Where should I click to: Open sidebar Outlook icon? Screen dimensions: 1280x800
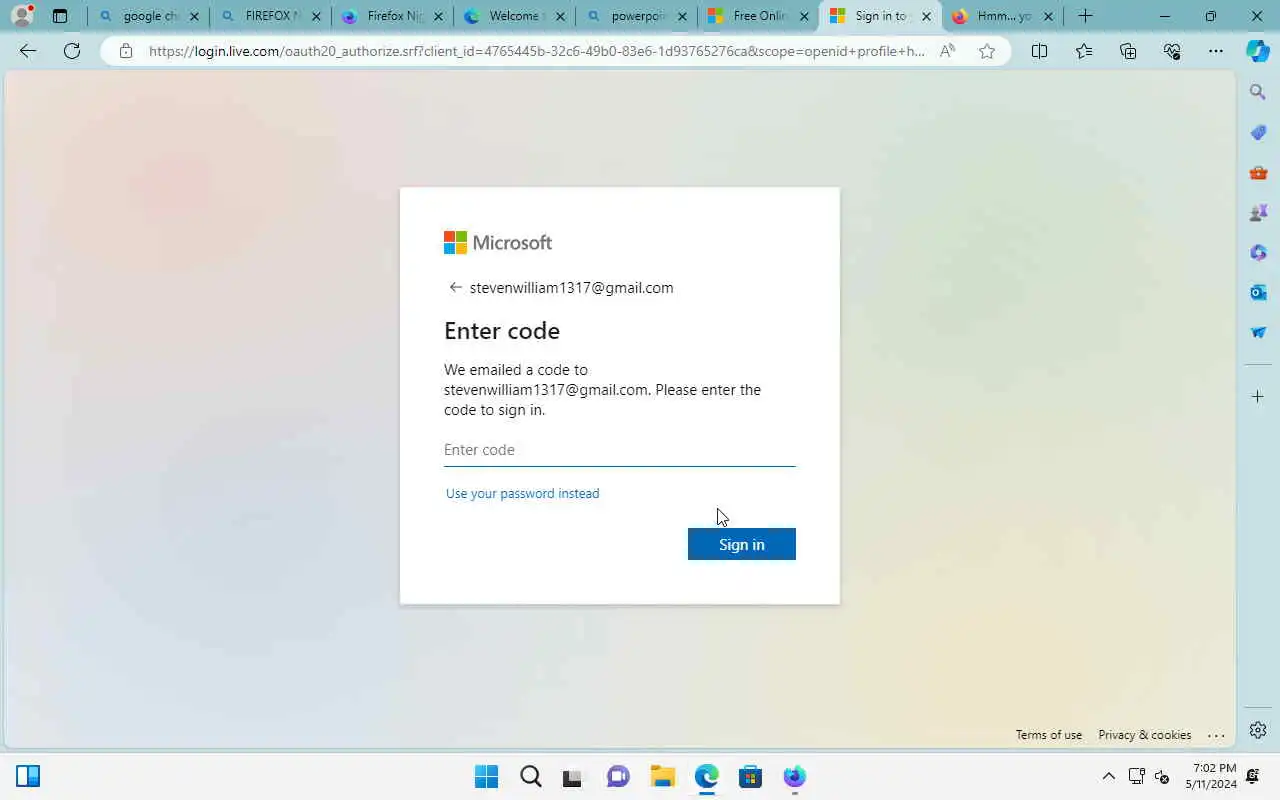(x=1258, y=292)
